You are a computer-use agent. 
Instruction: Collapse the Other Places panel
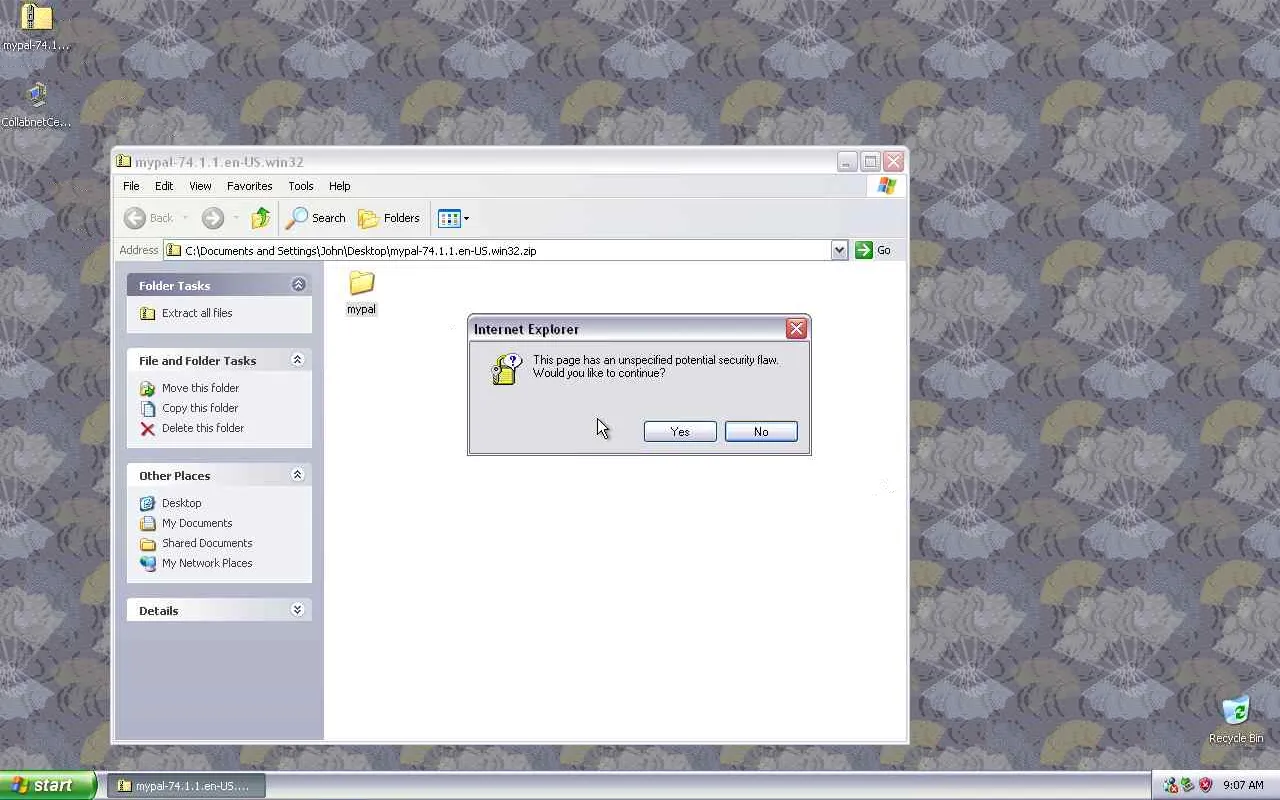pyautogui.click(x=297, y=475)
